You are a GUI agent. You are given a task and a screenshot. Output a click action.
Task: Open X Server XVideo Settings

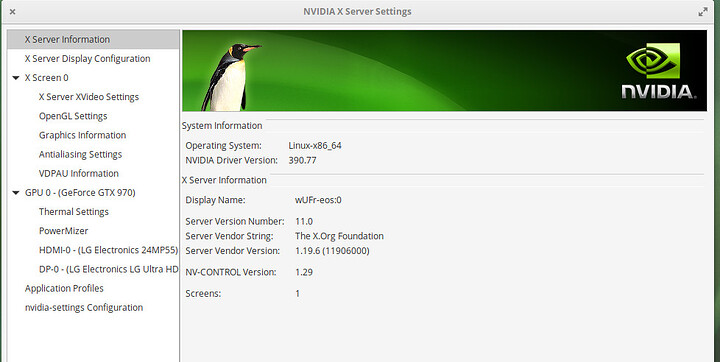point(89,97)
